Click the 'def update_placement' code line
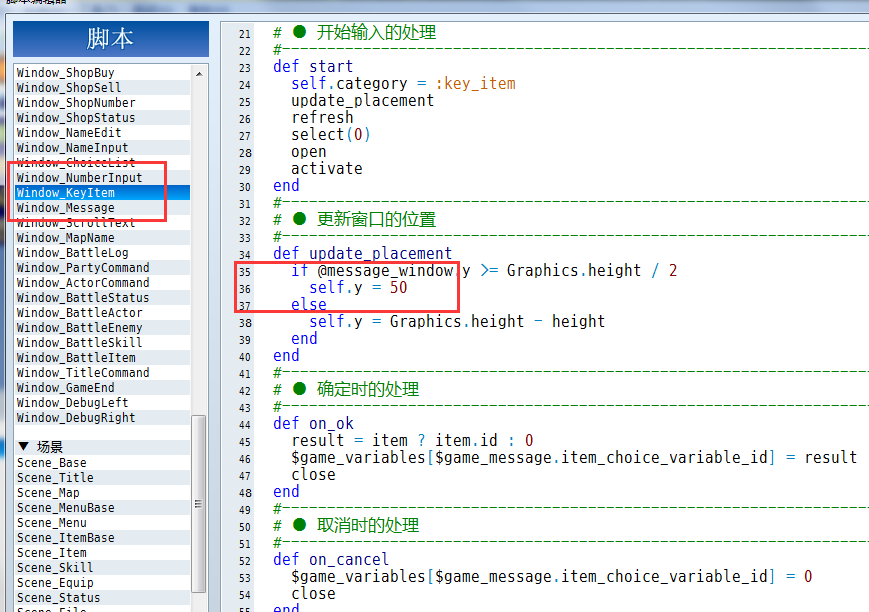This screenshot has height=612, width=869. (x=362, y=253)
